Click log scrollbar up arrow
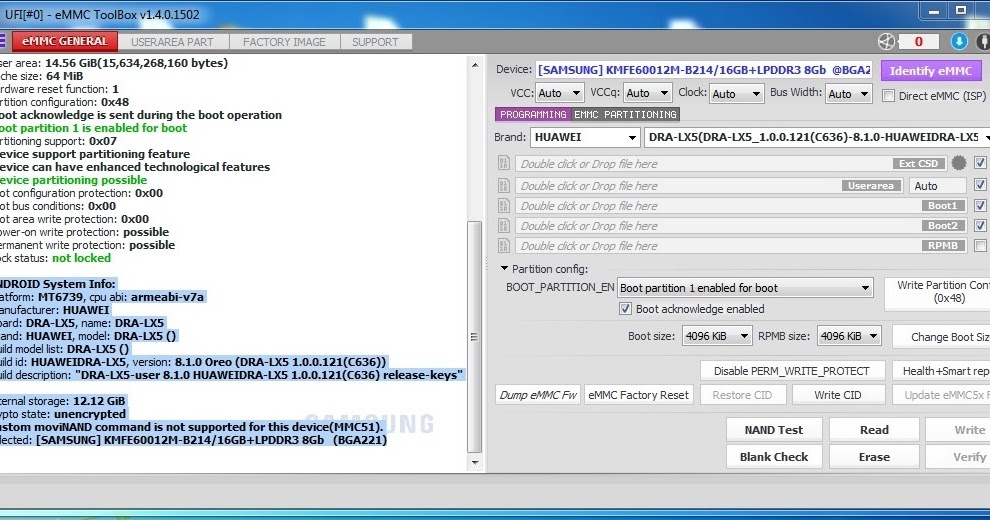 pyautogui.click(x=475, y=64)
